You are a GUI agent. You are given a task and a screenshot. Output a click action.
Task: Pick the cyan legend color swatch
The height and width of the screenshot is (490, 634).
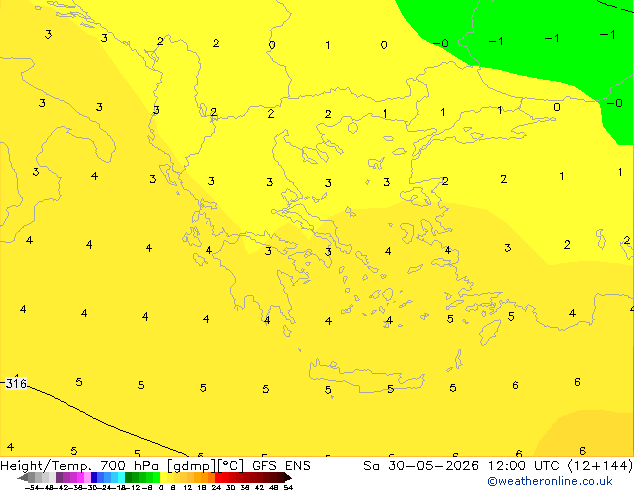coord(121,477)
